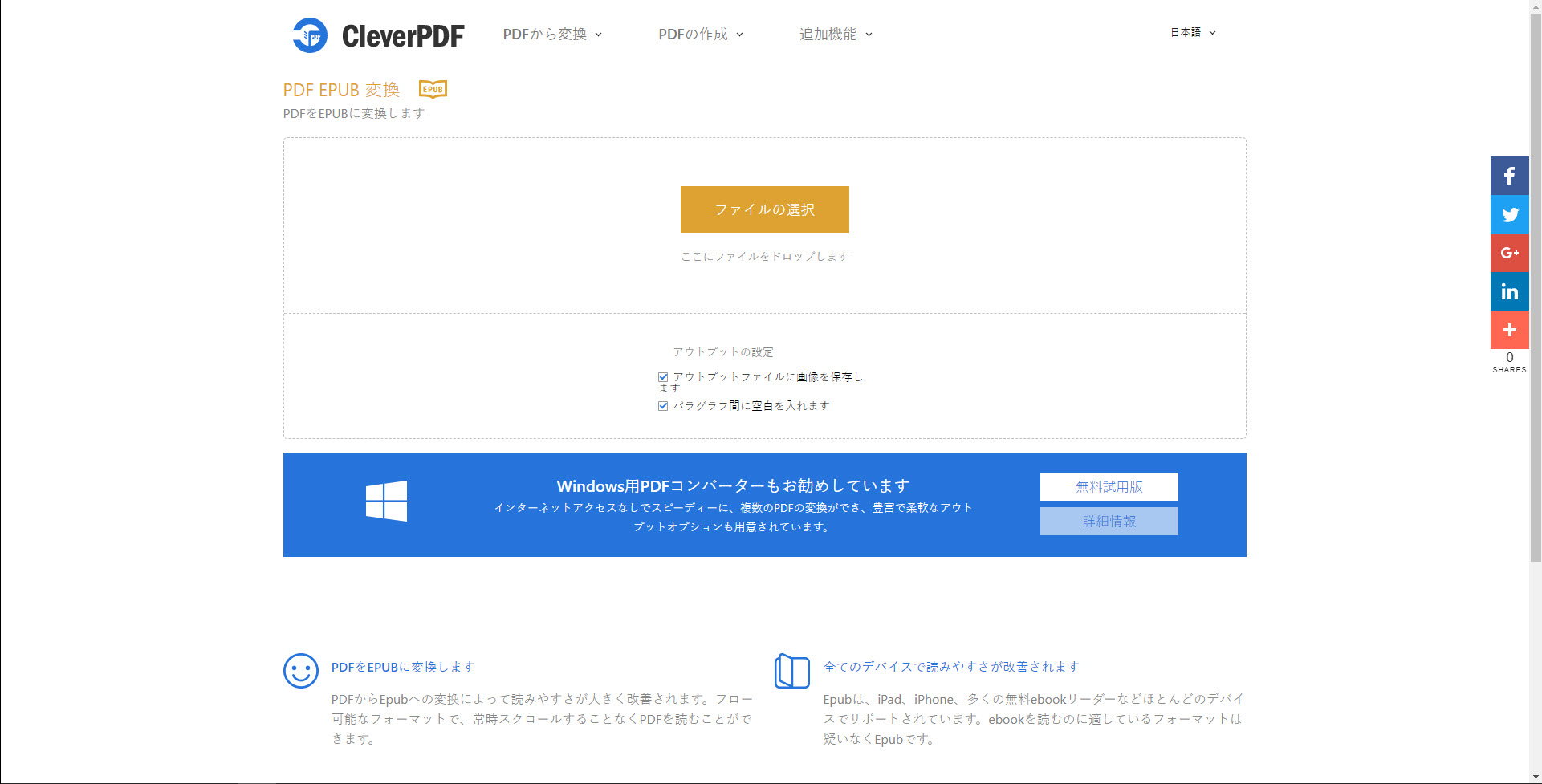Click the 0 SHARES counter

[x=1509, y=363]
